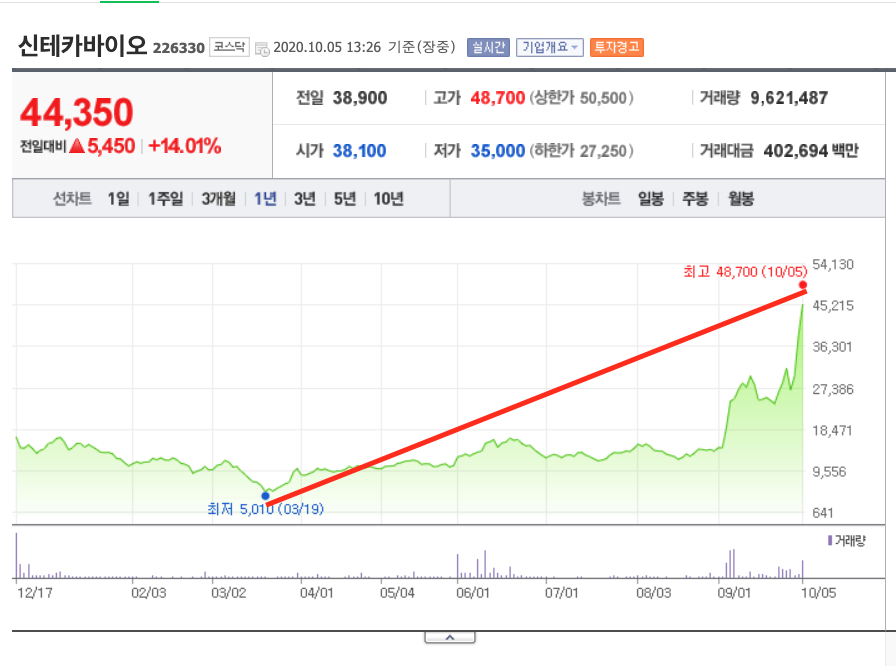The height and width of the screenshot is (666, 896).
Task: Click the 10/05 date axis label
Action: (818, 593)
